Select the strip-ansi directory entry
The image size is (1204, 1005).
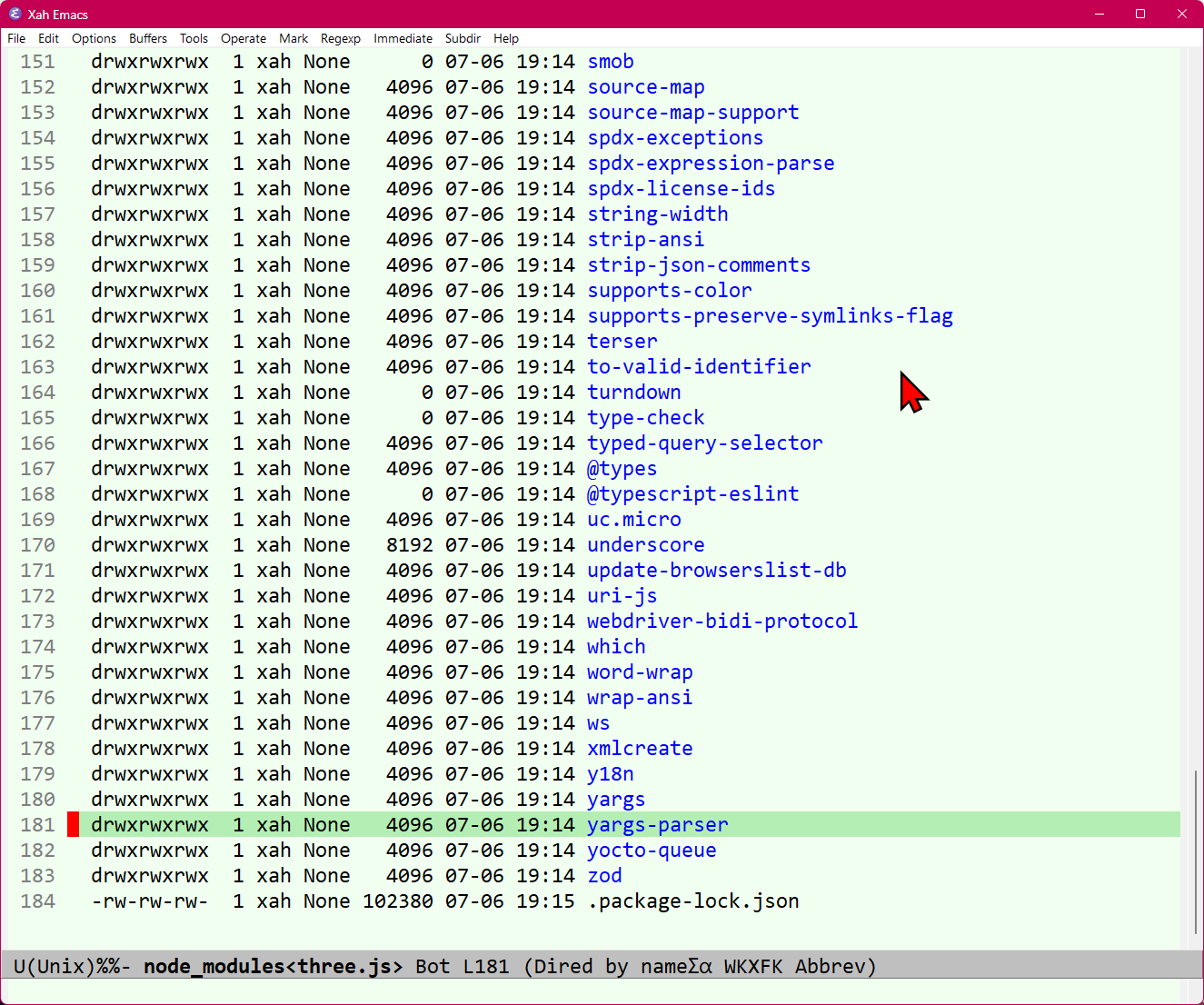pos(646,240)
